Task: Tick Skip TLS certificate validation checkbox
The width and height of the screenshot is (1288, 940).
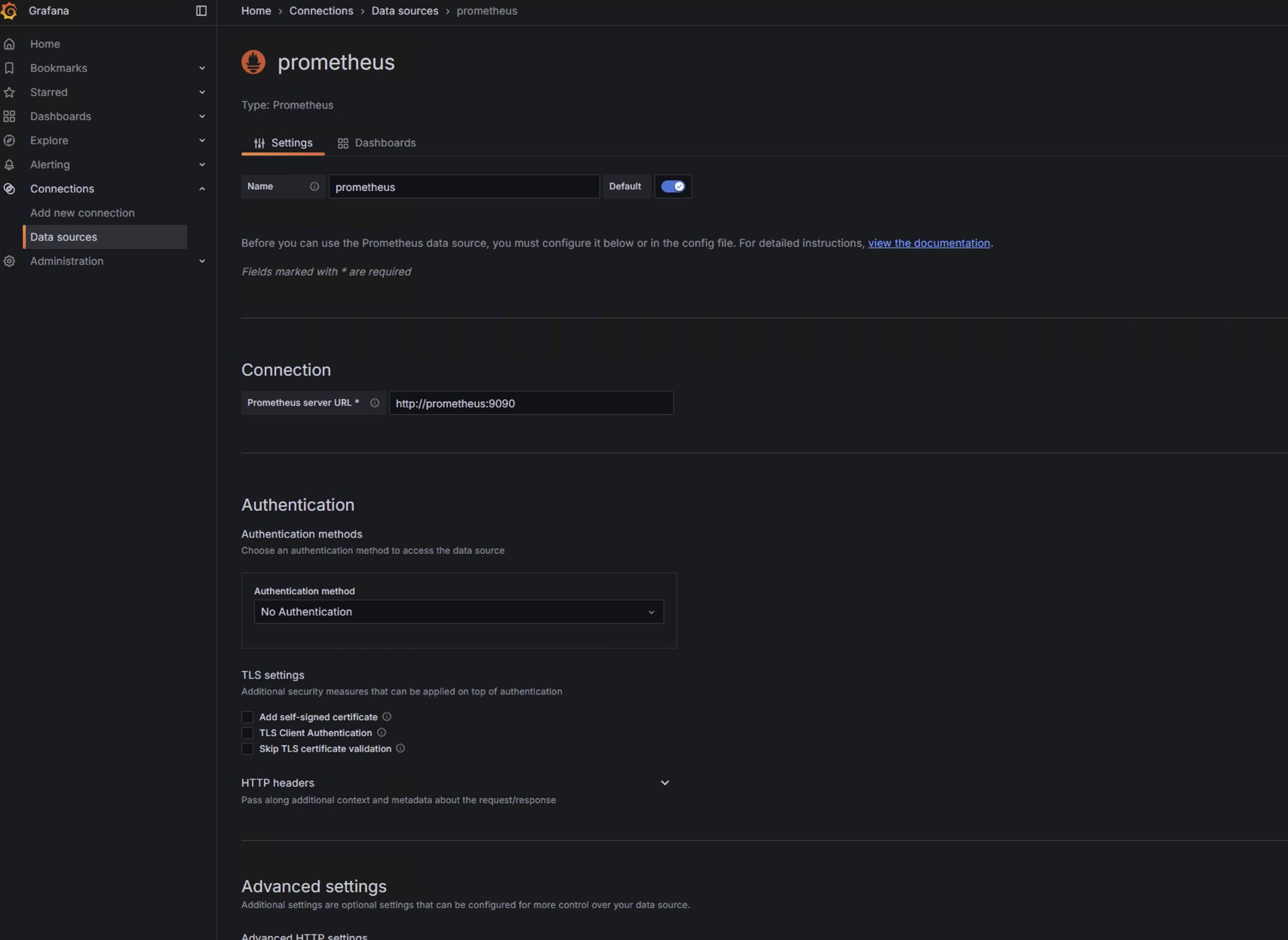Action: pos(247,749)
